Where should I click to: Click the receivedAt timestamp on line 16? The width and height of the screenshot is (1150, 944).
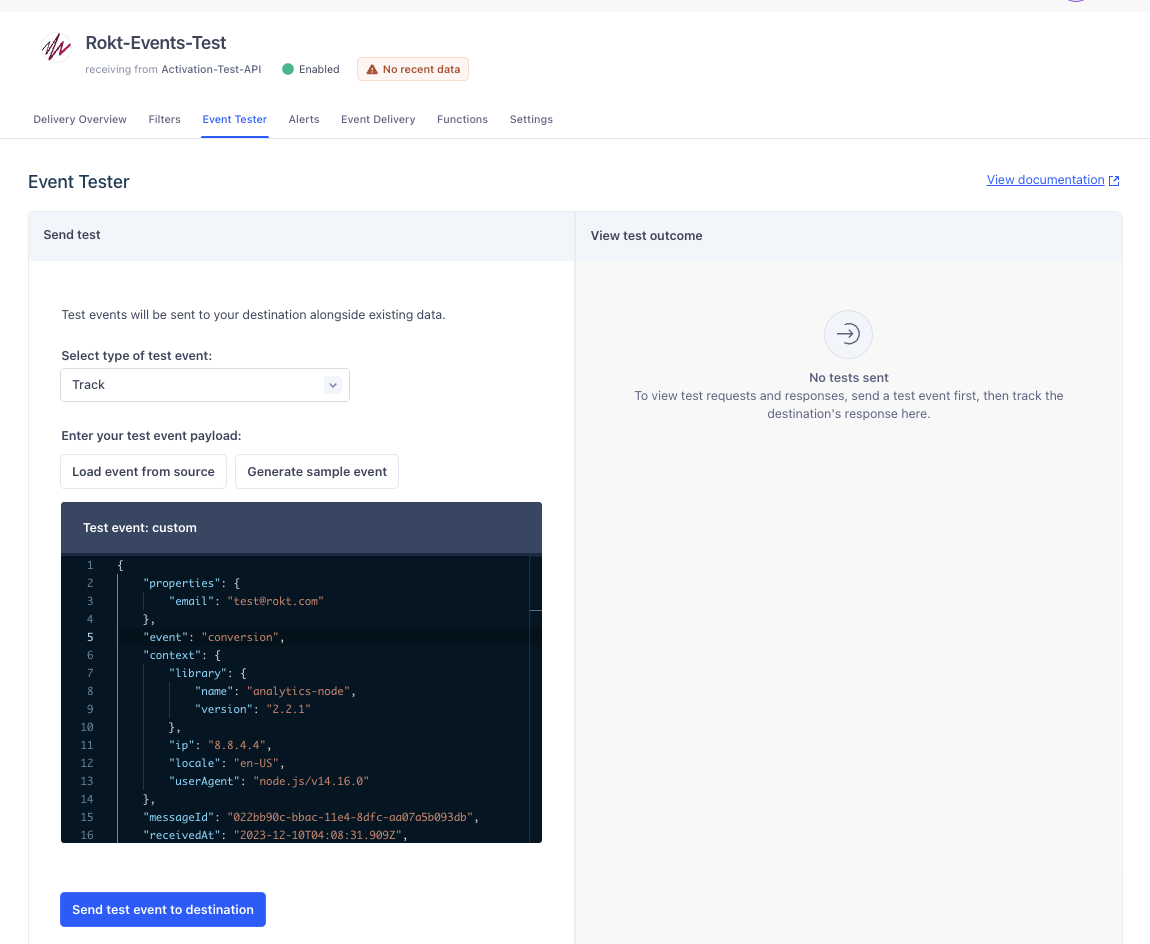pos(318,835)
